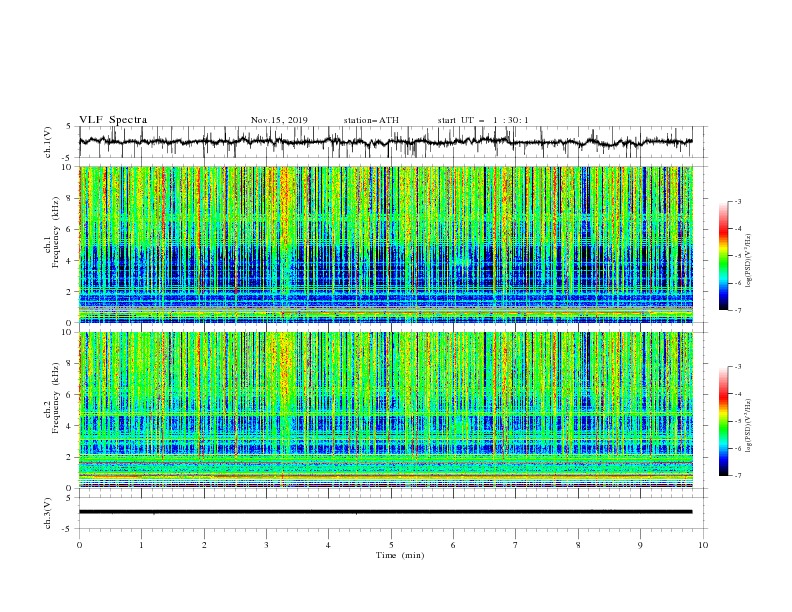792x612 pixels.
Task: Click the ch.3 flat voltage trace
Action: tap(385, 512)
